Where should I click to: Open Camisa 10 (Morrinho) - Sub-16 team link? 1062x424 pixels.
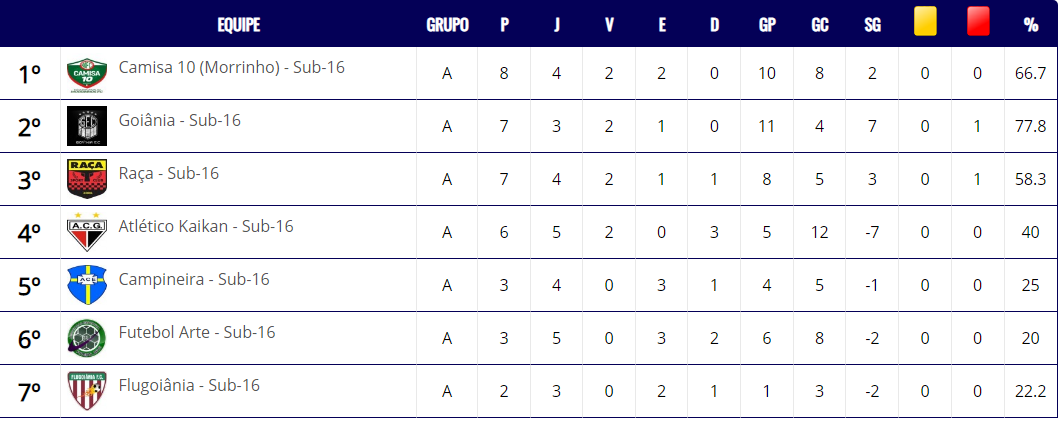(232, 67)
